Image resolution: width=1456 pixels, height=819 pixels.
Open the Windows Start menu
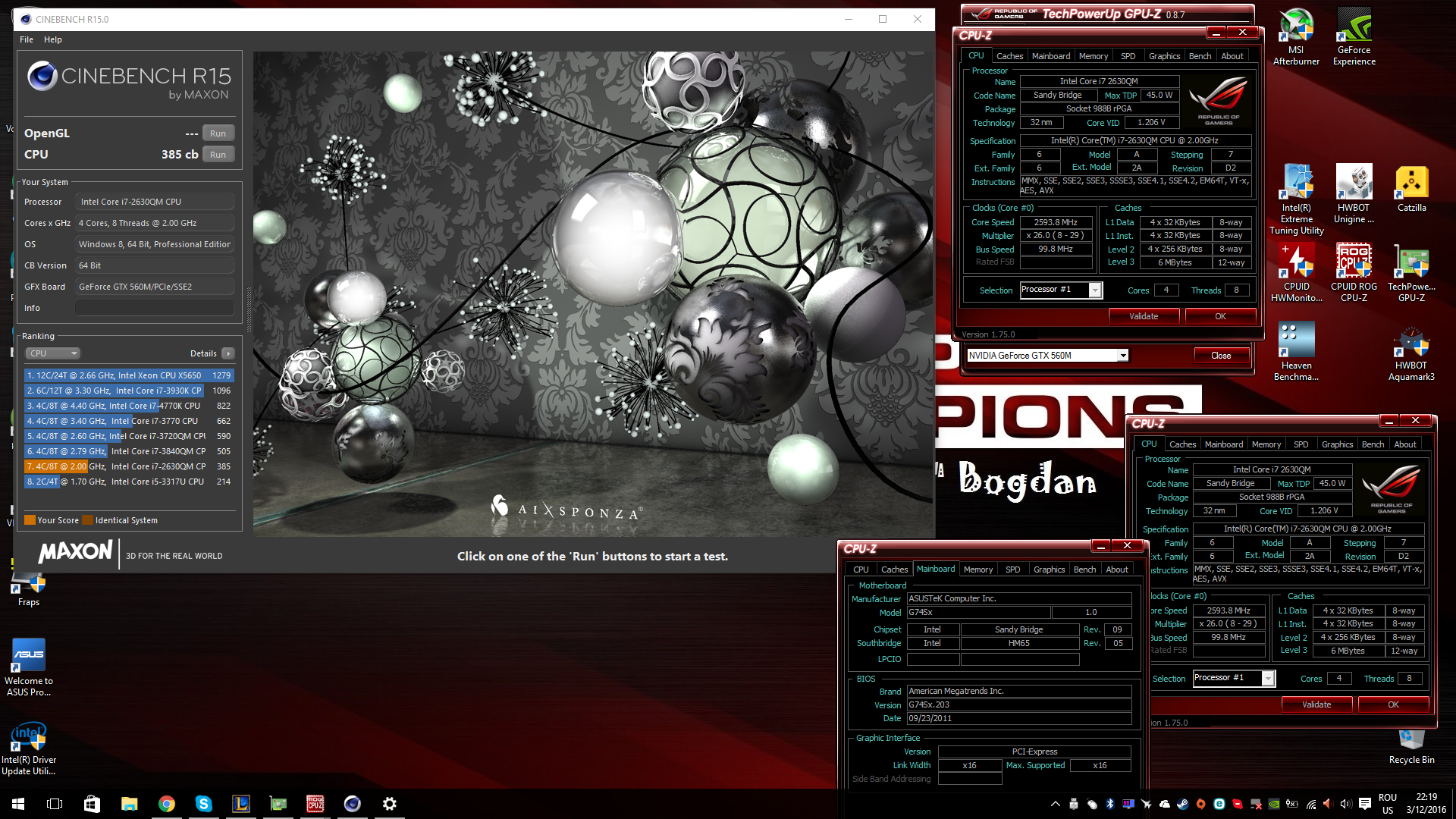click(x=18, y=804)
